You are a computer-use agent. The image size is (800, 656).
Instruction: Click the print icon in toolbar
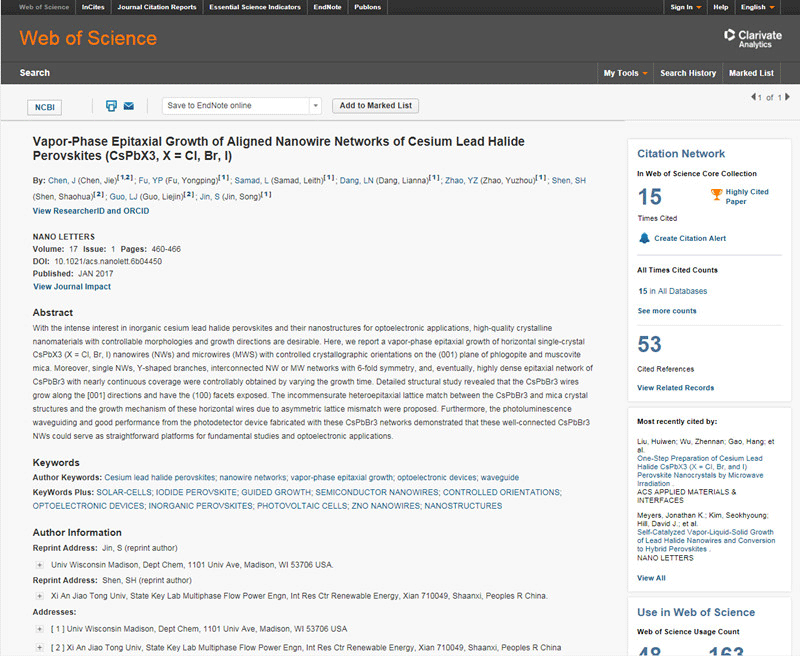click(111, 106)
